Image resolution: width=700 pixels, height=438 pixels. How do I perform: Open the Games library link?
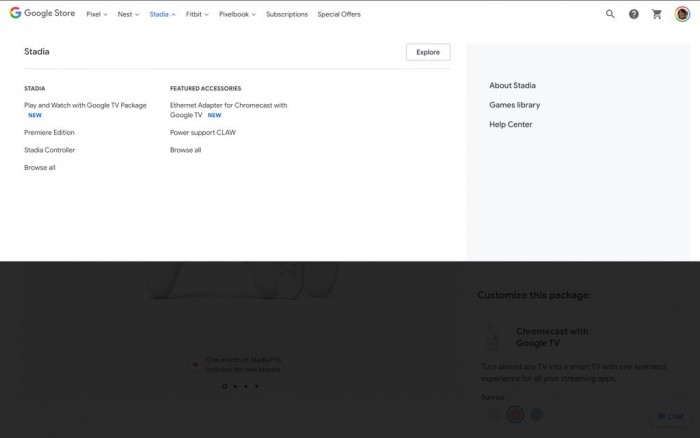point(514,105)
